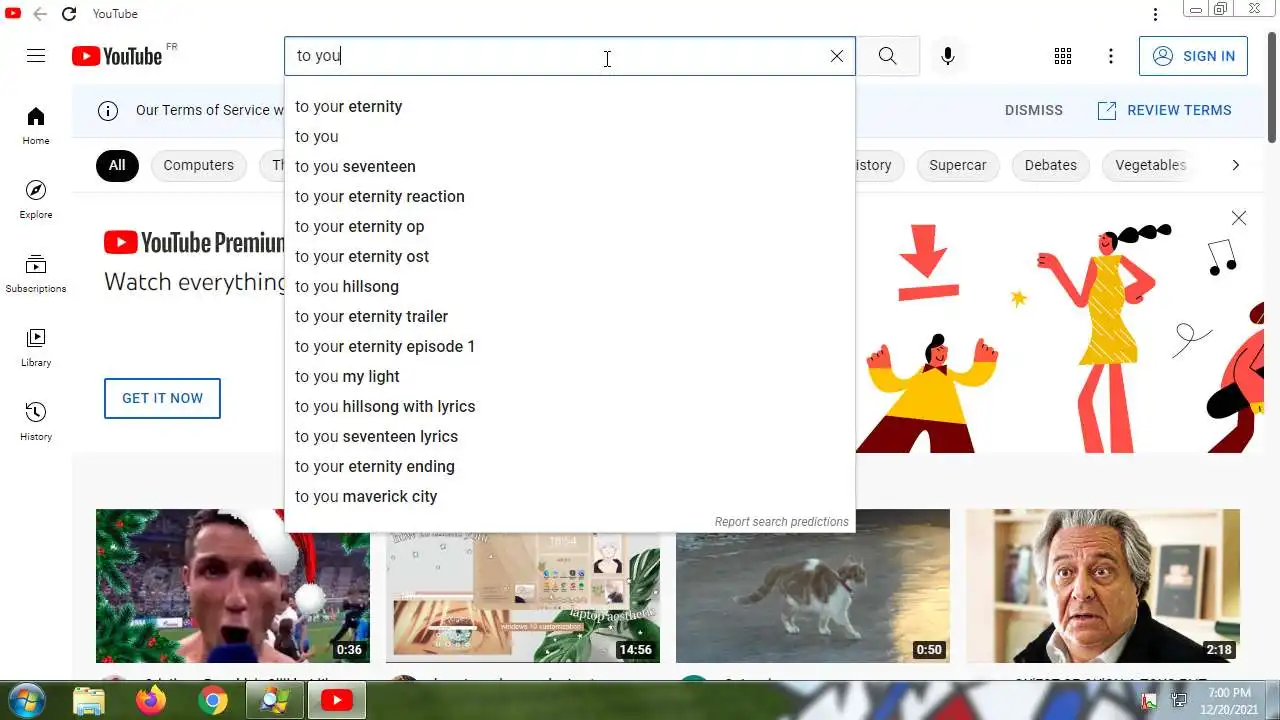Choose suggestion 'to you hillsong'
Screen dimensions: 1280x720
[570, 287]
